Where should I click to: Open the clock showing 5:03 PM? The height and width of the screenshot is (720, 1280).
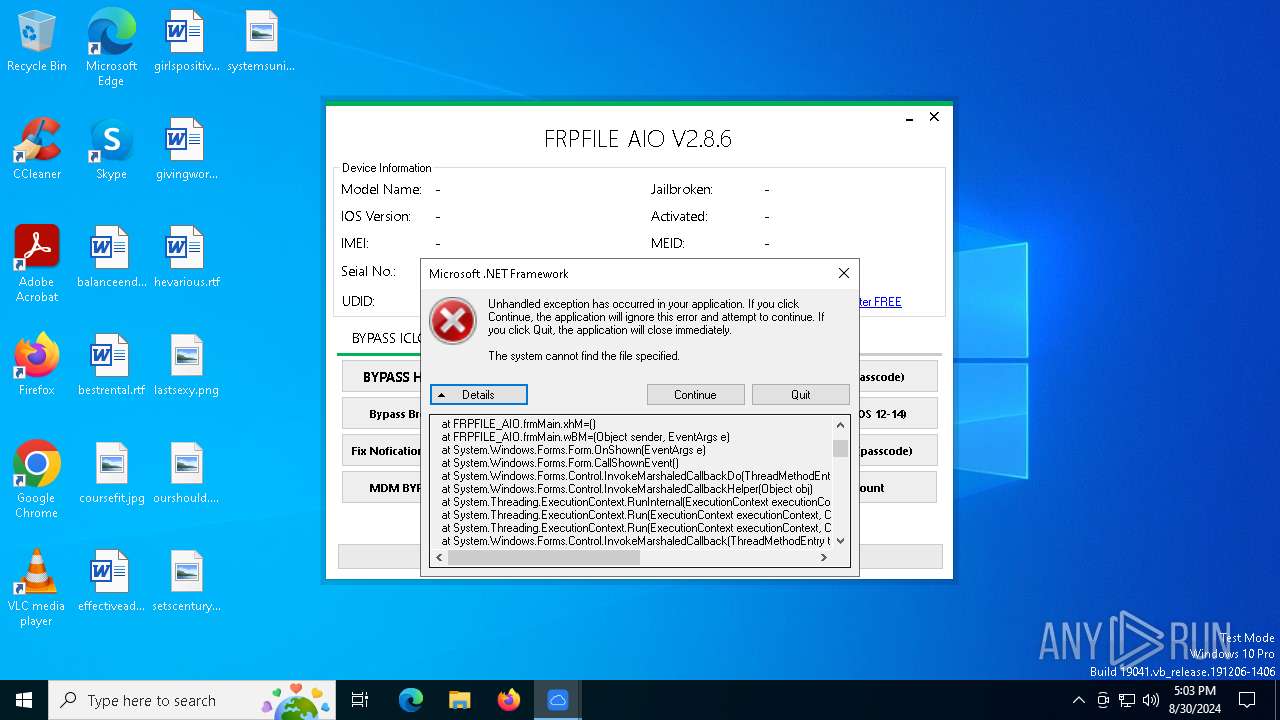coord(1194,700)
